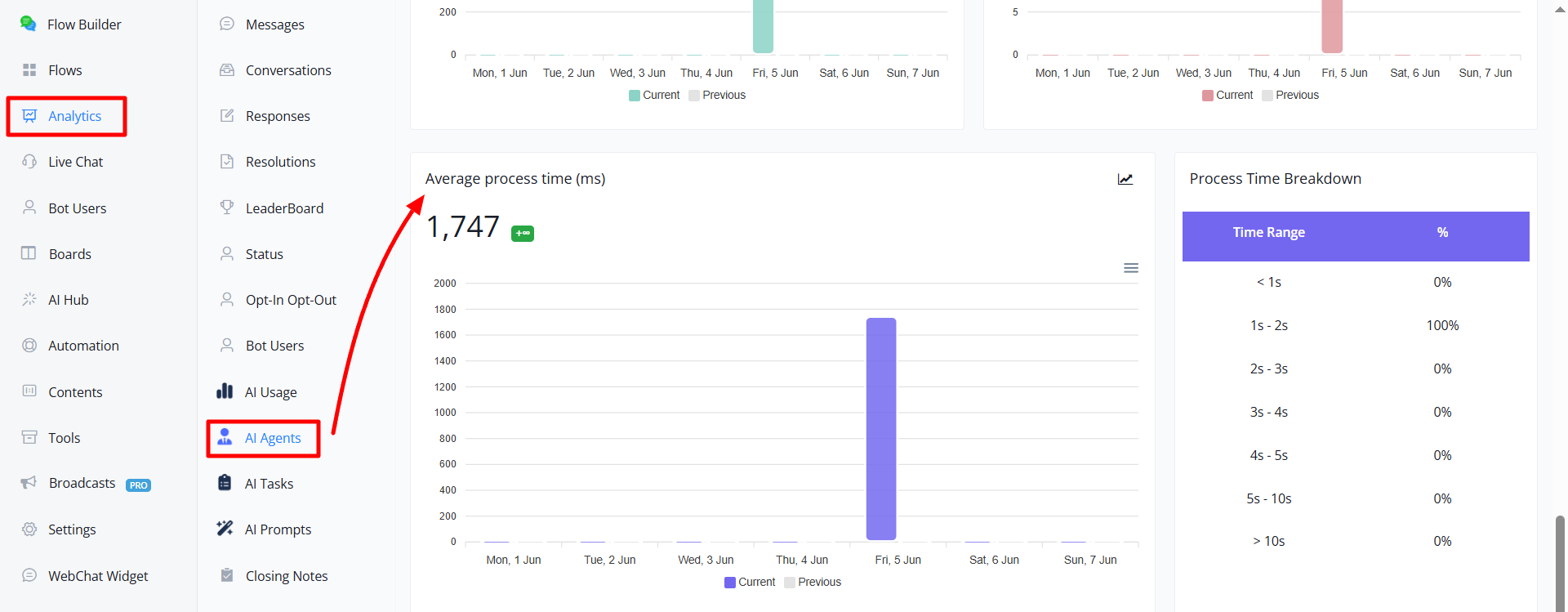Screen dimensions: 1568x612
Task: Click the green +∞ change badge
Action: [x=523, y=234]
